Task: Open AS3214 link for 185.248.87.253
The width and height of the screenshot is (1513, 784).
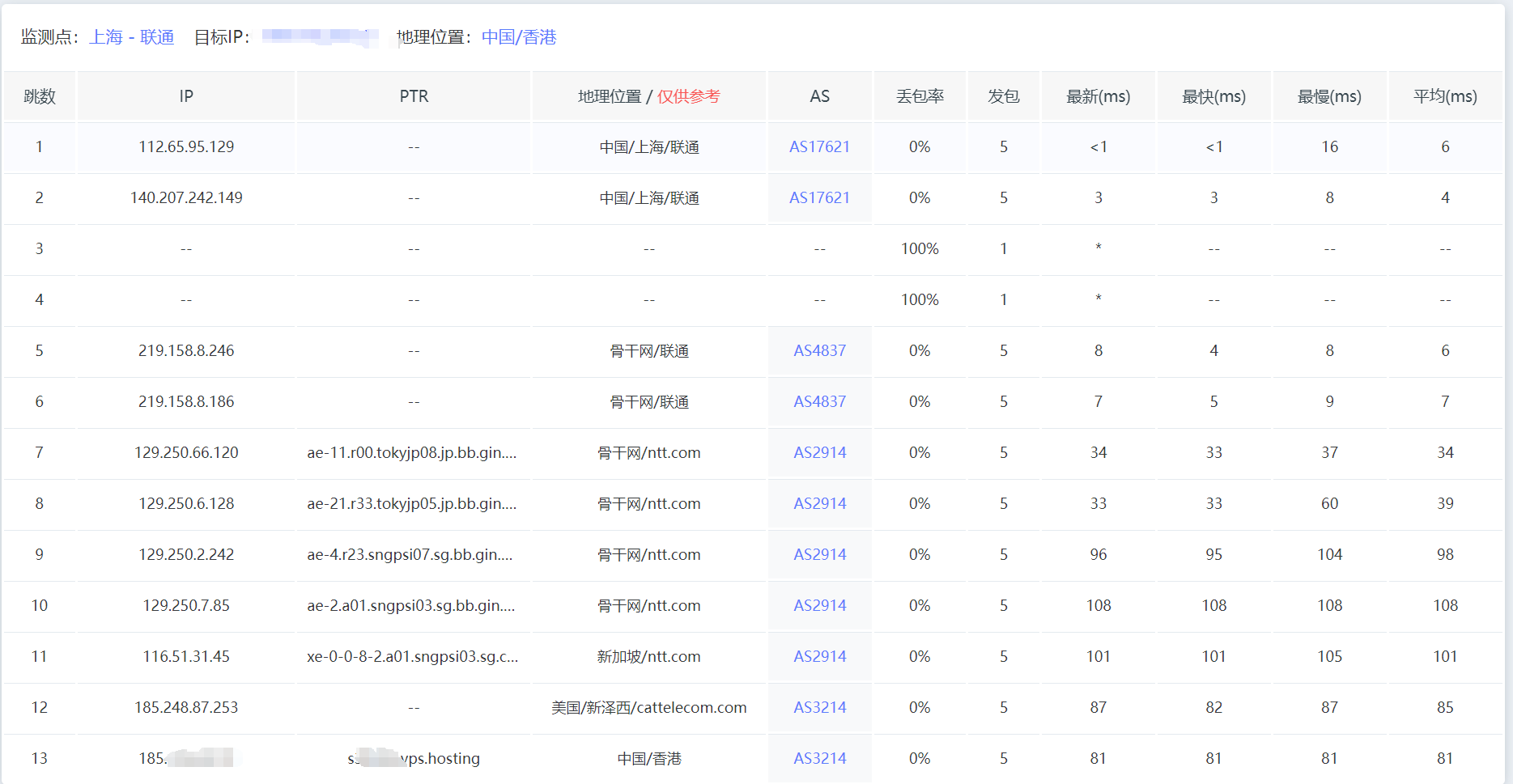Action: (819, 707)
